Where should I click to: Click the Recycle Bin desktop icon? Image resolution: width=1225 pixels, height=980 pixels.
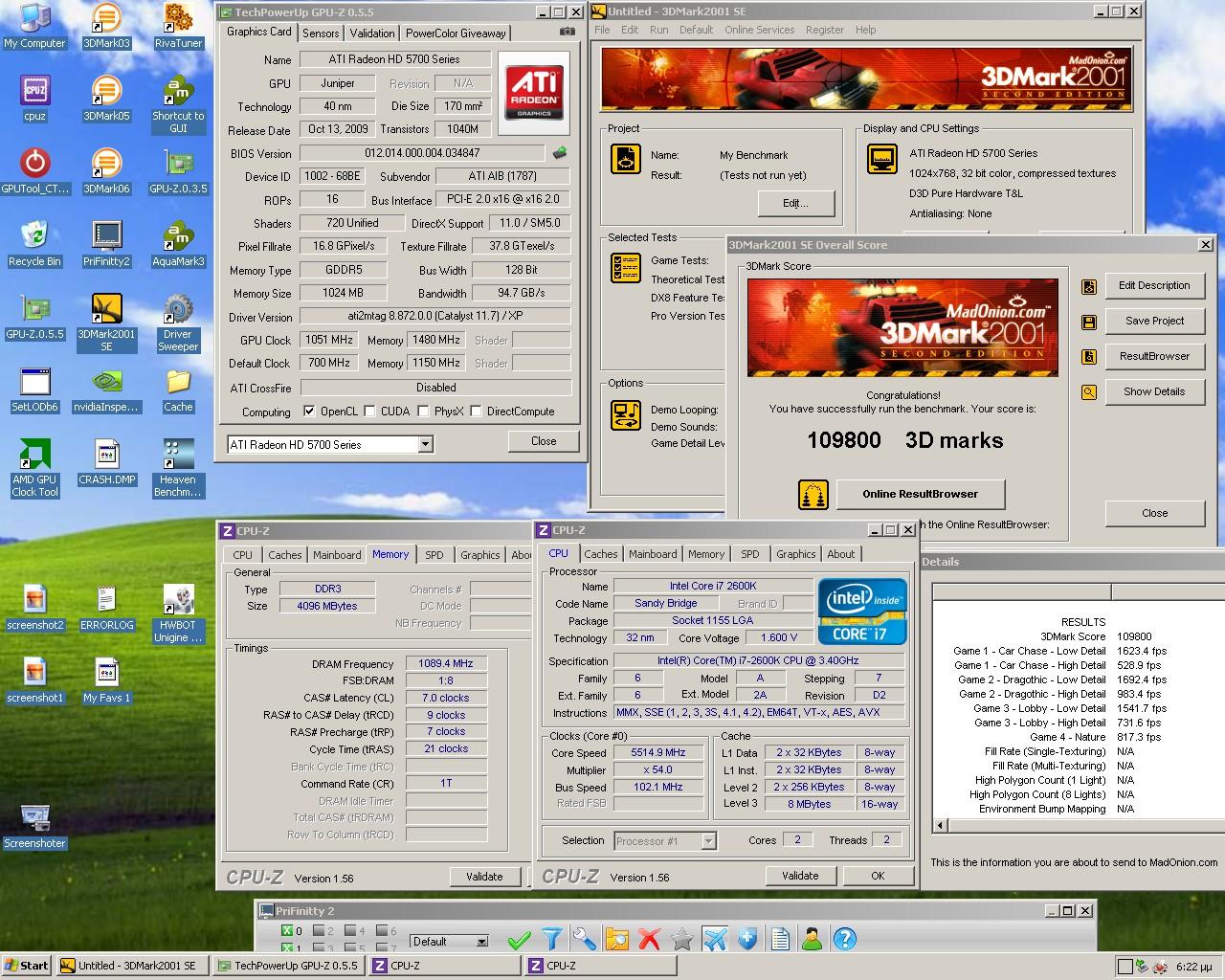34,244
